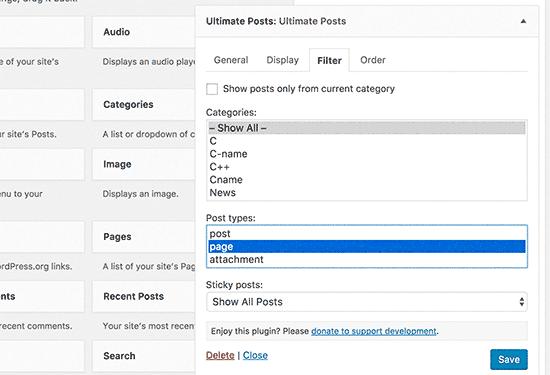Click the Delete widget link

click(220, 355)
